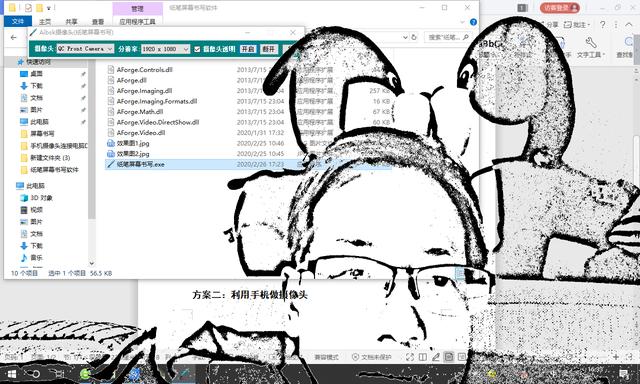This screenshot has height=384, width=640.
Task: Open 新建文件夹 (3) in sidebar
Action: pos(50,158)
